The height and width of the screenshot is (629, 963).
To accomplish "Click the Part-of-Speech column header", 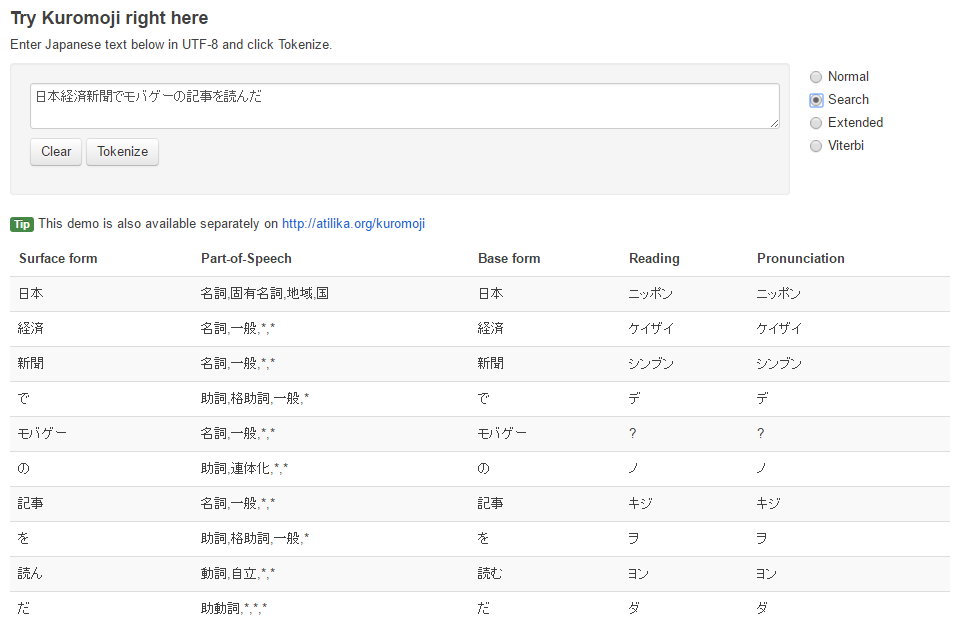I will (246, 259).
